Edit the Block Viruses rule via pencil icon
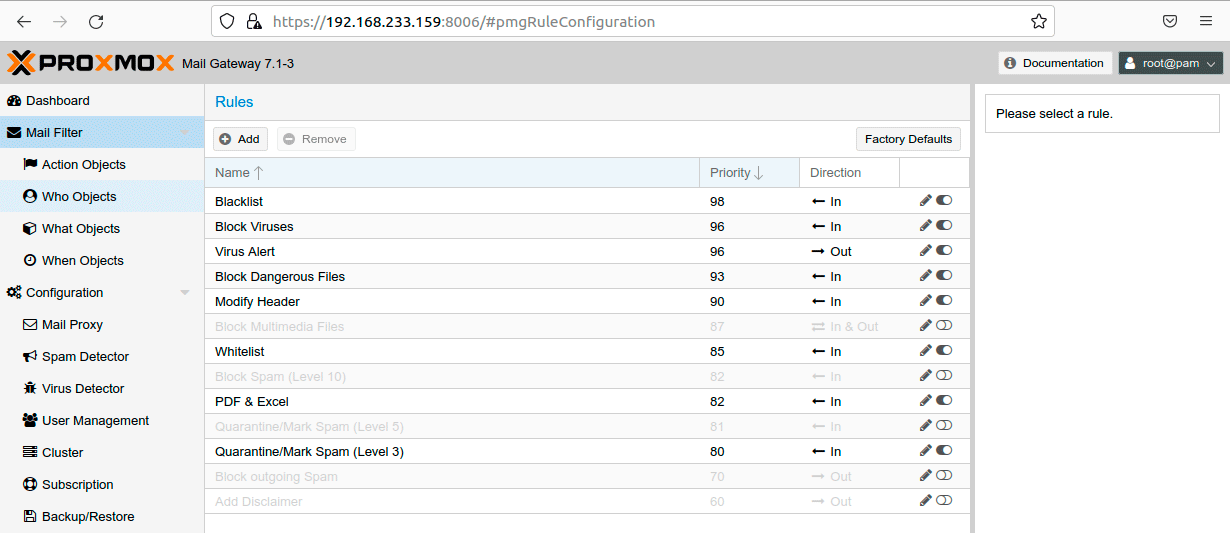The height and width of the screenshot is (533, 1230). (x=926, y=225)
